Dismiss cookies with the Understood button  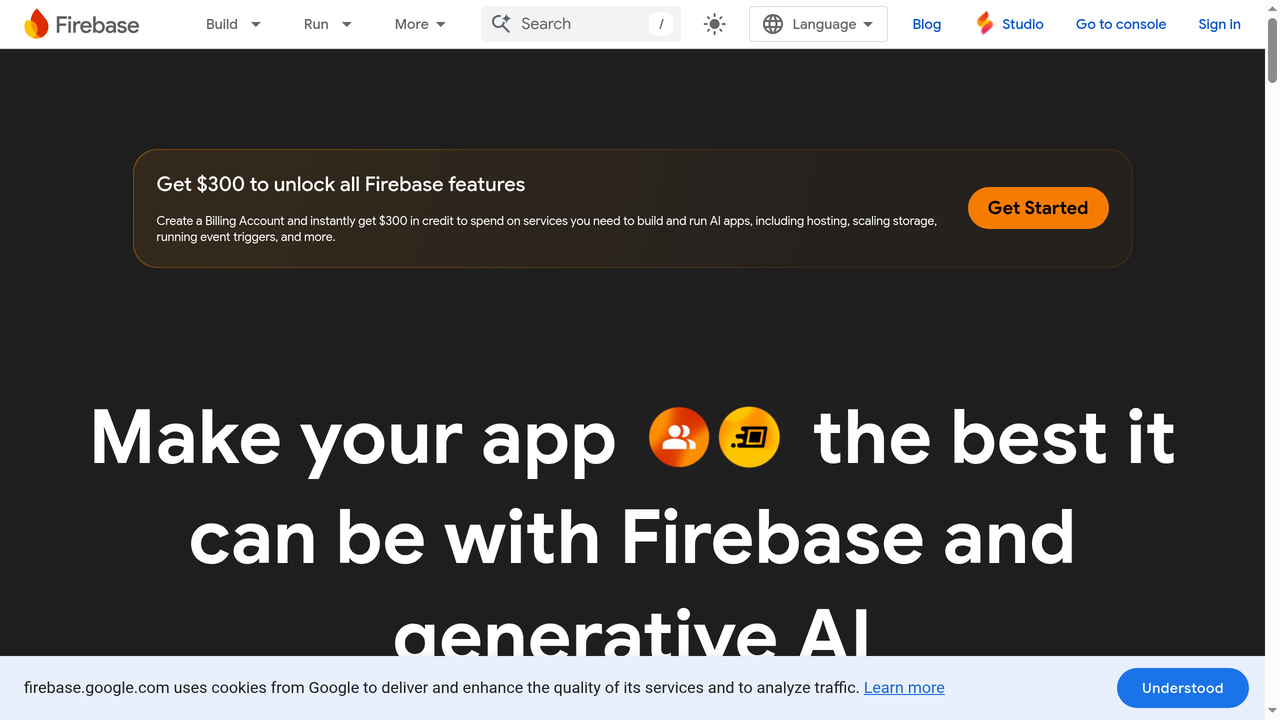(1182, 688)
